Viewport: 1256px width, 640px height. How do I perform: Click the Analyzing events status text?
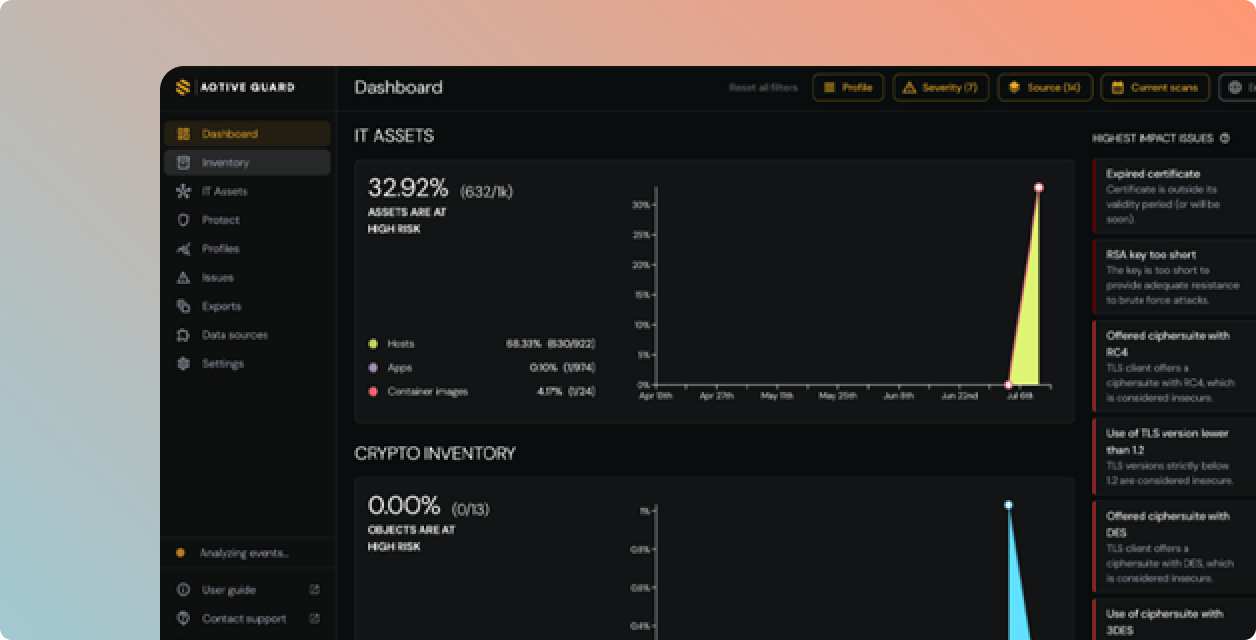click(244, 553)
